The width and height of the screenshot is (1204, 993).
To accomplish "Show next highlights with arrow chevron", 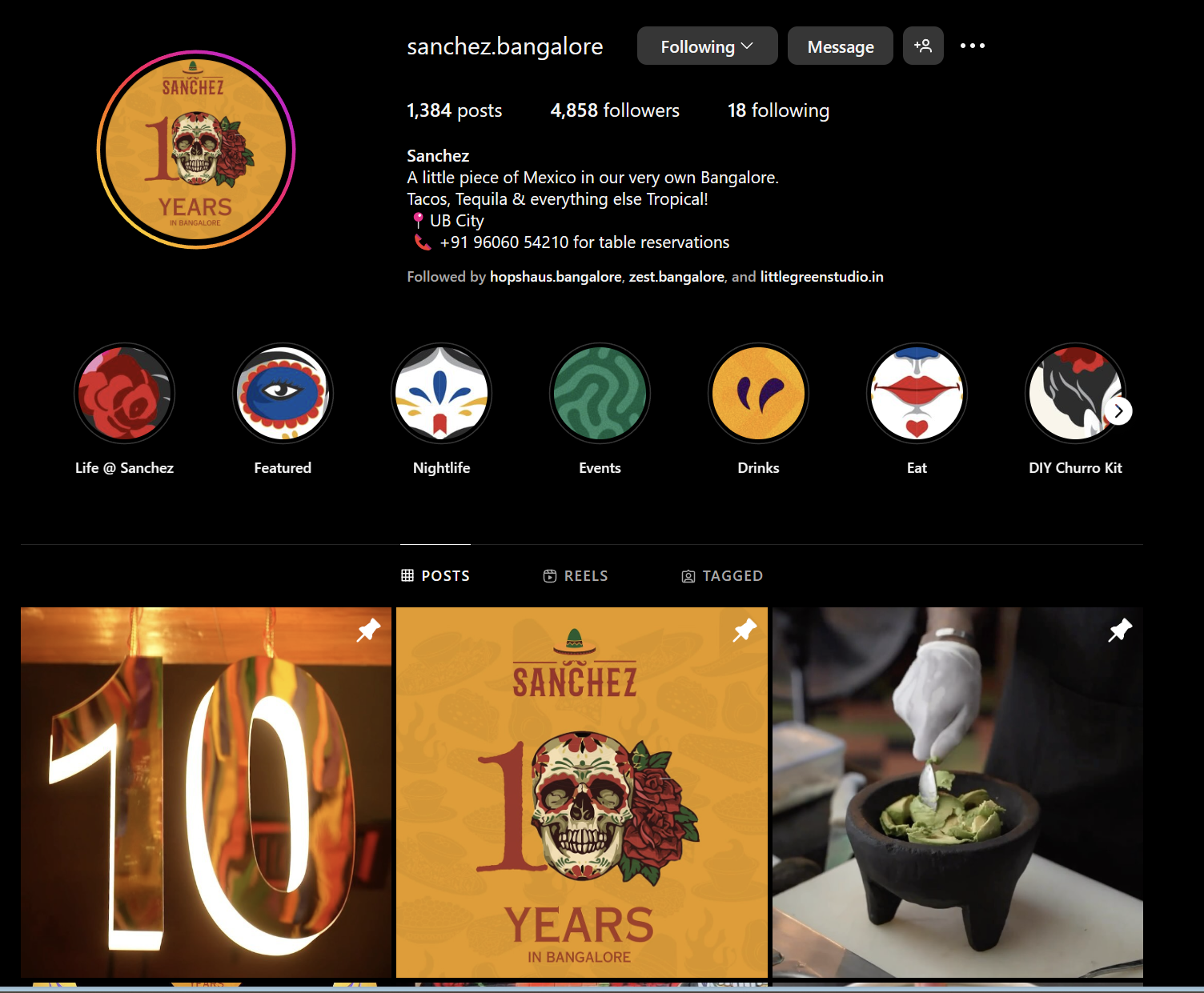I will 1118,411.
